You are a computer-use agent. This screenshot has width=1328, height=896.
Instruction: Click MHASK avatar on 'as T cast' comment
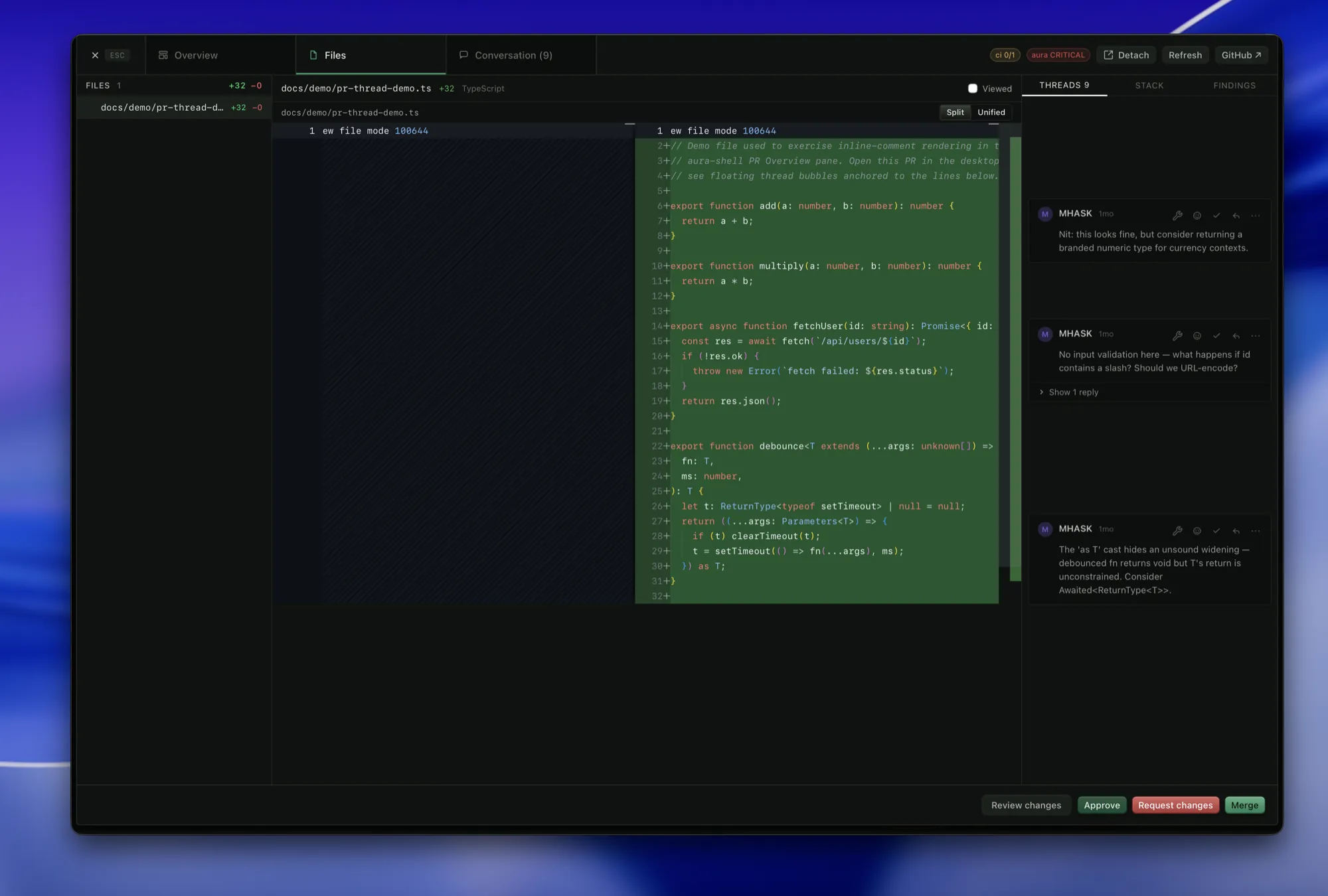point(1045,529)
